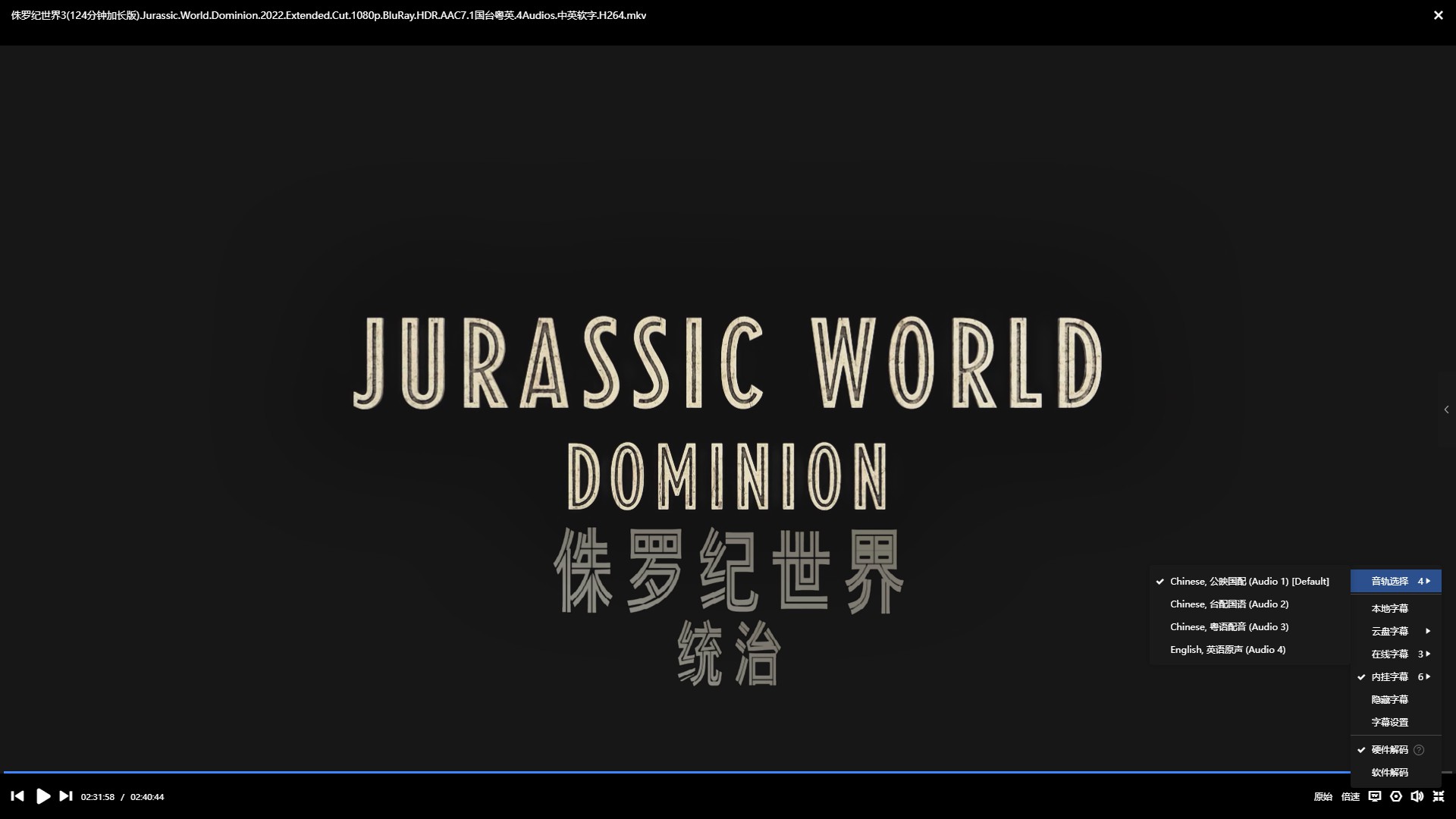This screenshot has width=1456, height=819.
Task: Open the TV cast icon
Action: tap(1374, 796)
